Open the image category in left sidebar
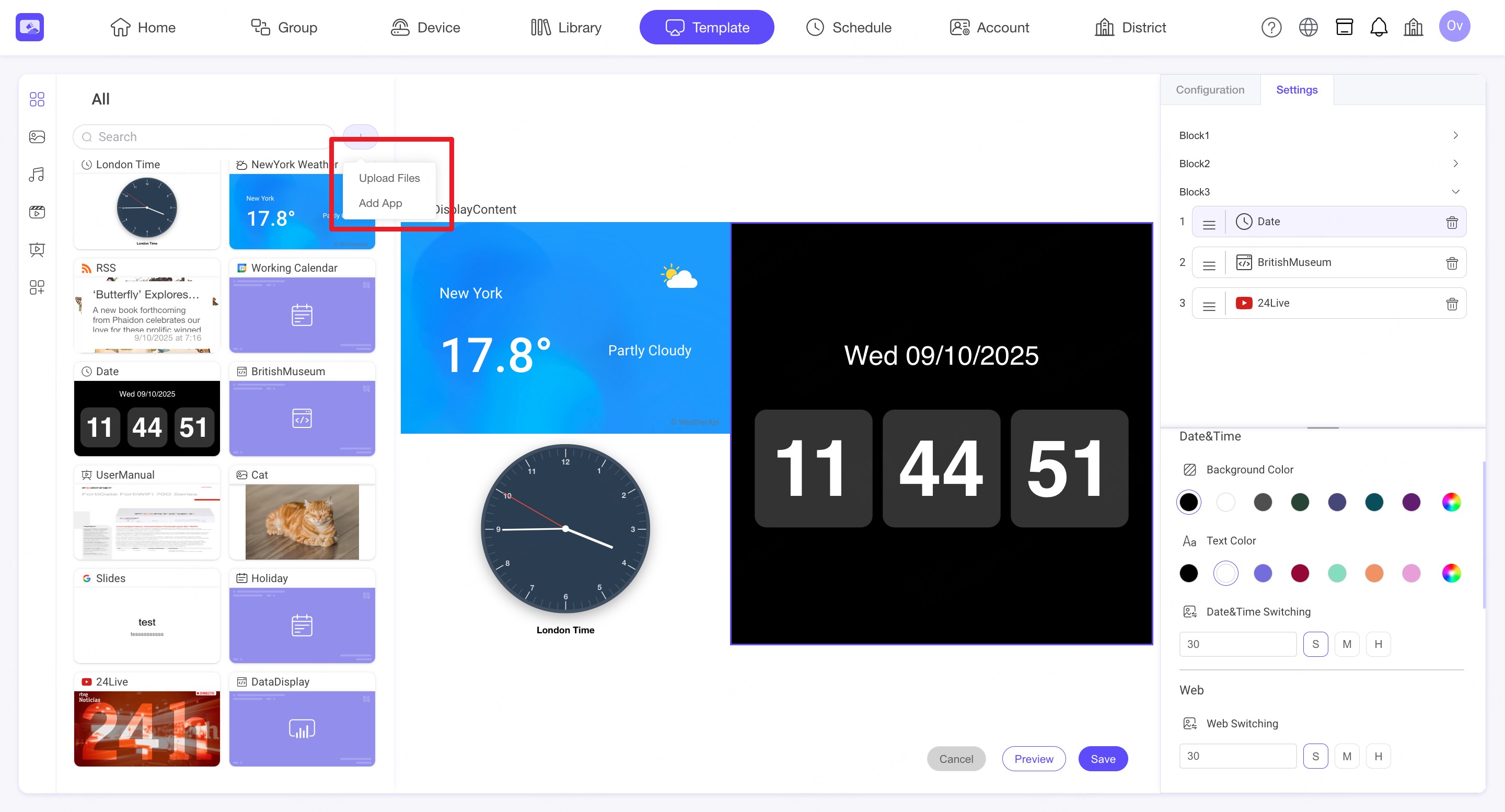 (x=37, y=137)
